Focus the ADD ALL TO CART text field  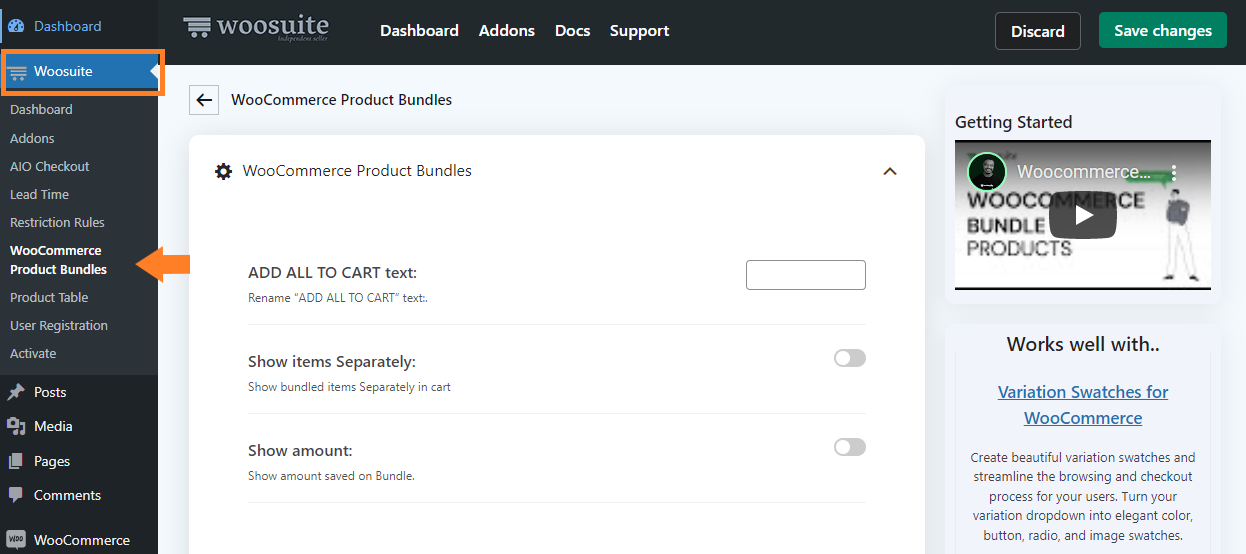[x=806, y=275]
